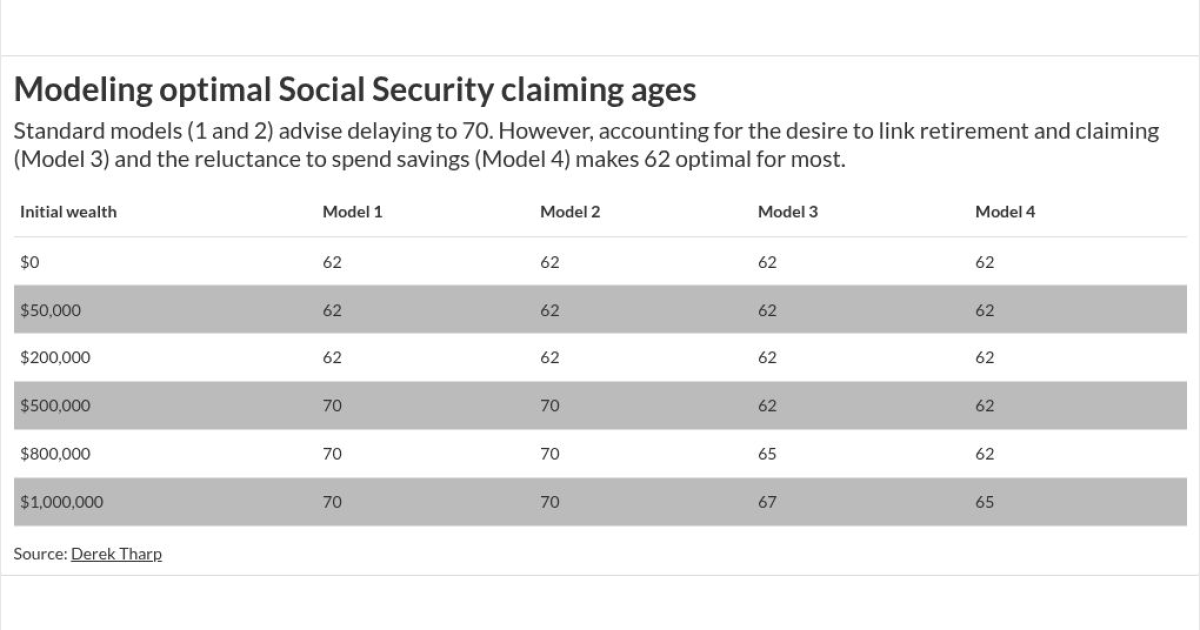
Task: Click the subtitle paragraph about standard models
Action: pos(586,145)
